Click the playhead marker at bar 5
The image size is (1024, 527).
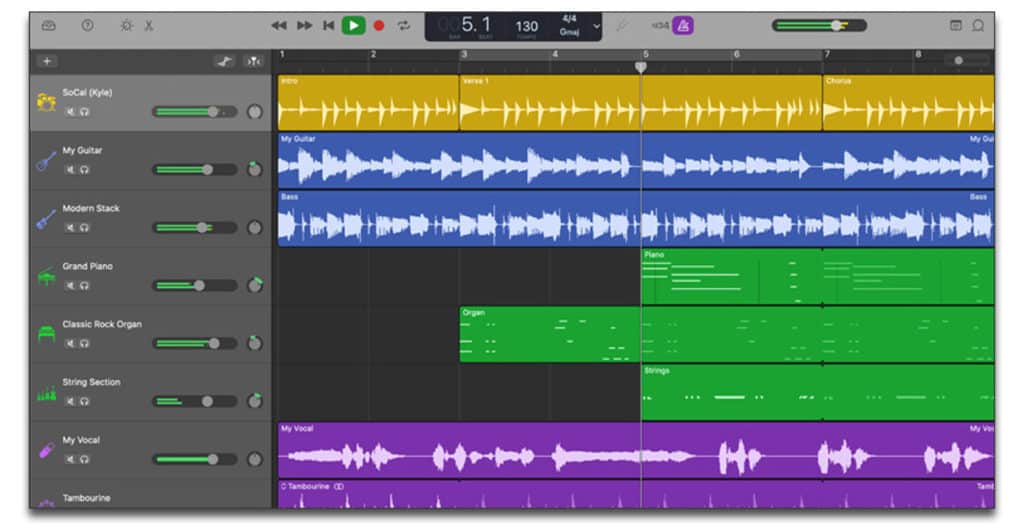coord(641,67)
